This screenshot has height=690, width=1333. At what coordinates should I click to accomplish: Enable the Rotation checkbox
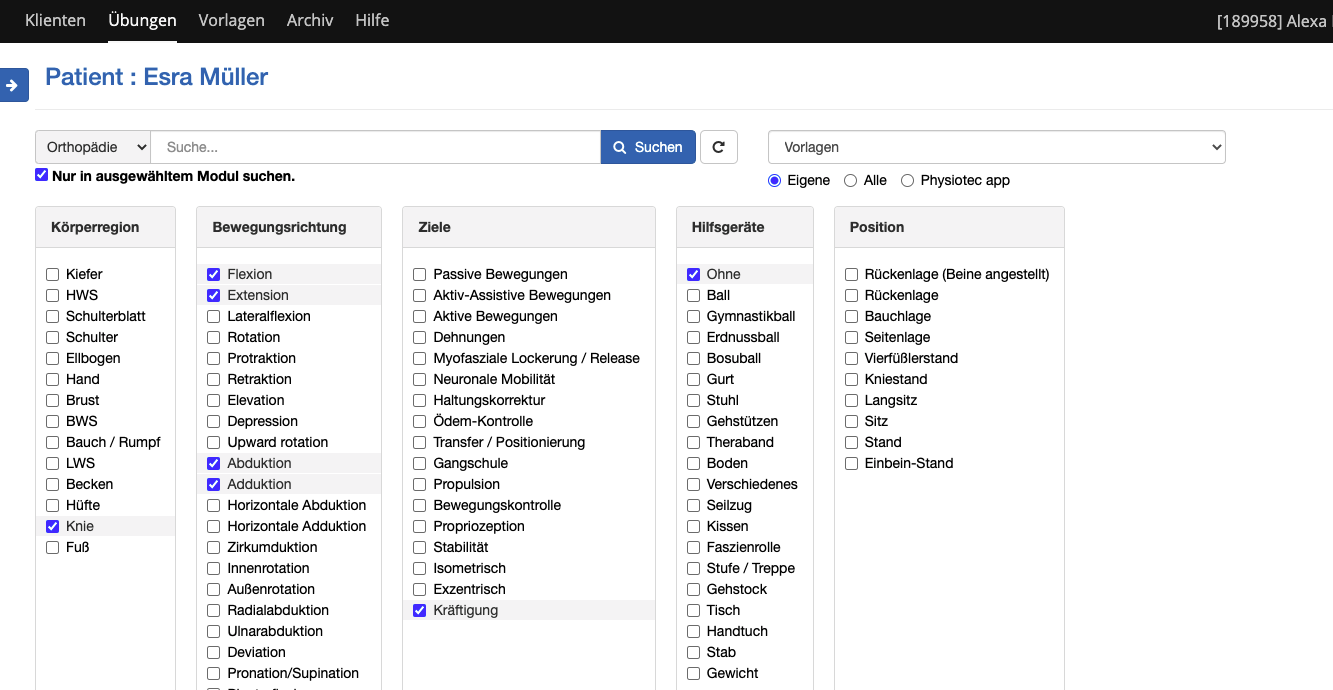click(213, 337)
